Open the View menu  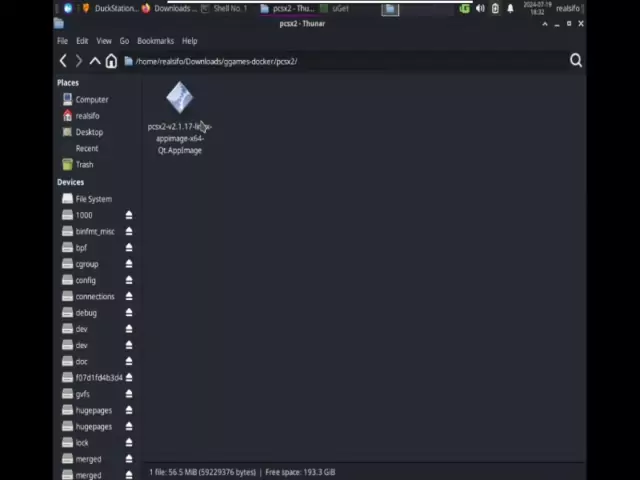point(104,41)
